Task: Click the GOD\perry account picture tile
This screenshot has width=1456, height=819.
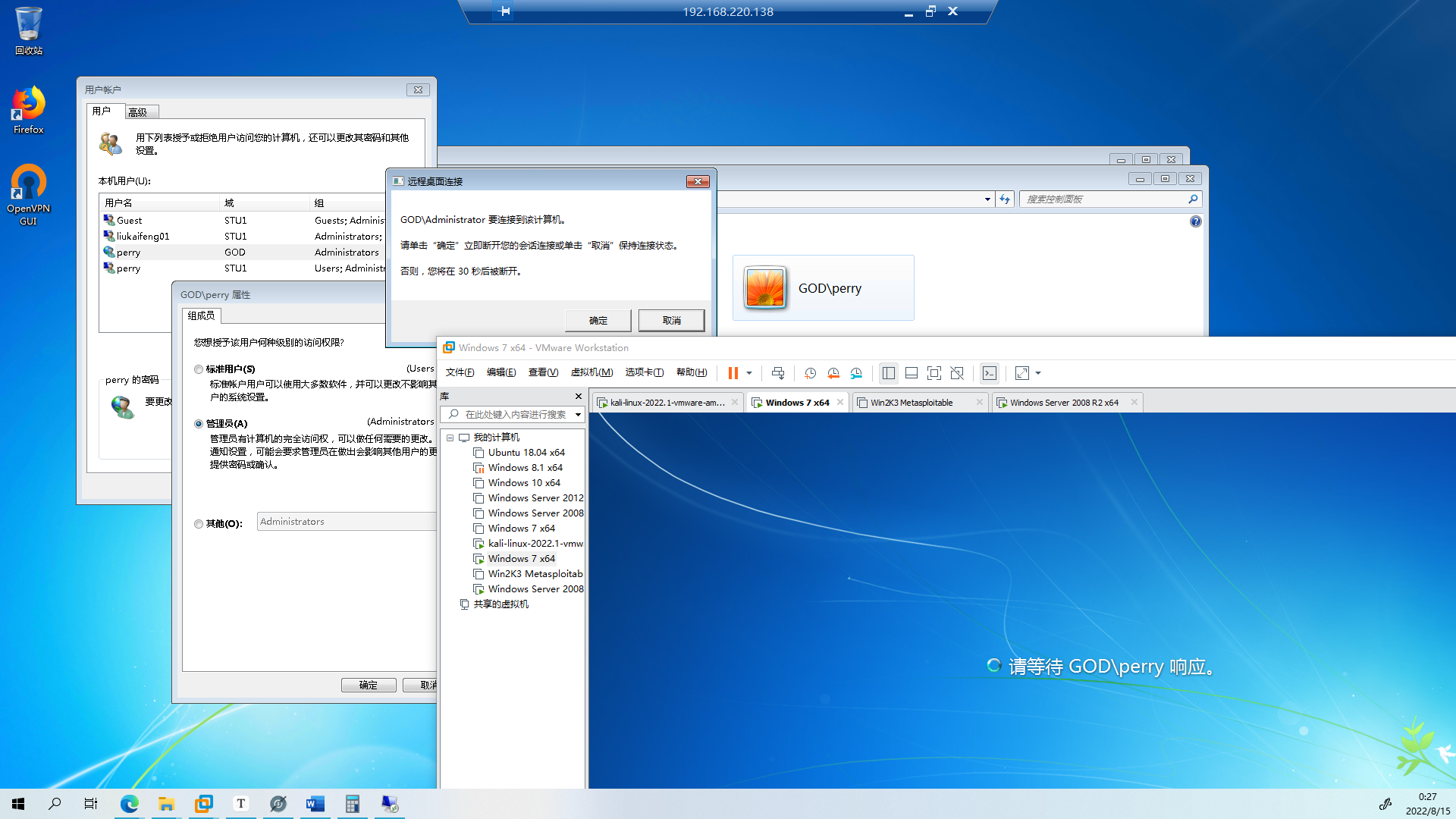Action: 824,288
